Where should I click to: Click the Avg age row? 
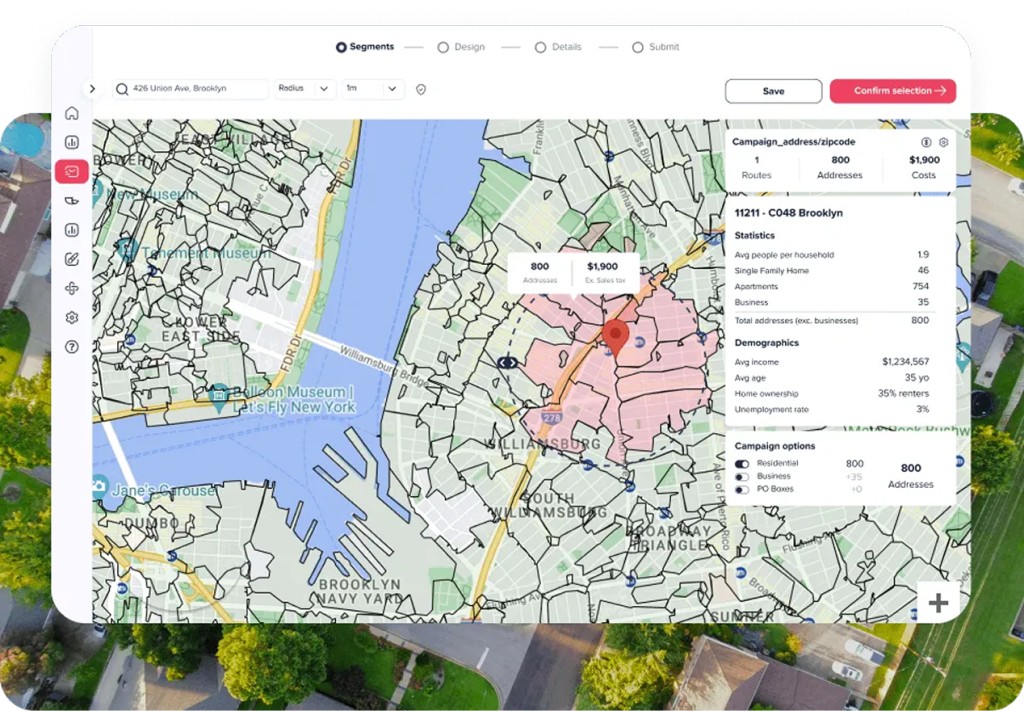point(831,378)
